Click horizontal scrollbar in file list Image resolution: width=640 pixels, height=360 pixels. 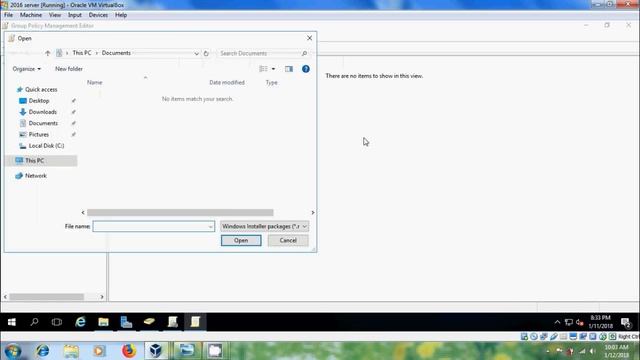pos(180,213)
